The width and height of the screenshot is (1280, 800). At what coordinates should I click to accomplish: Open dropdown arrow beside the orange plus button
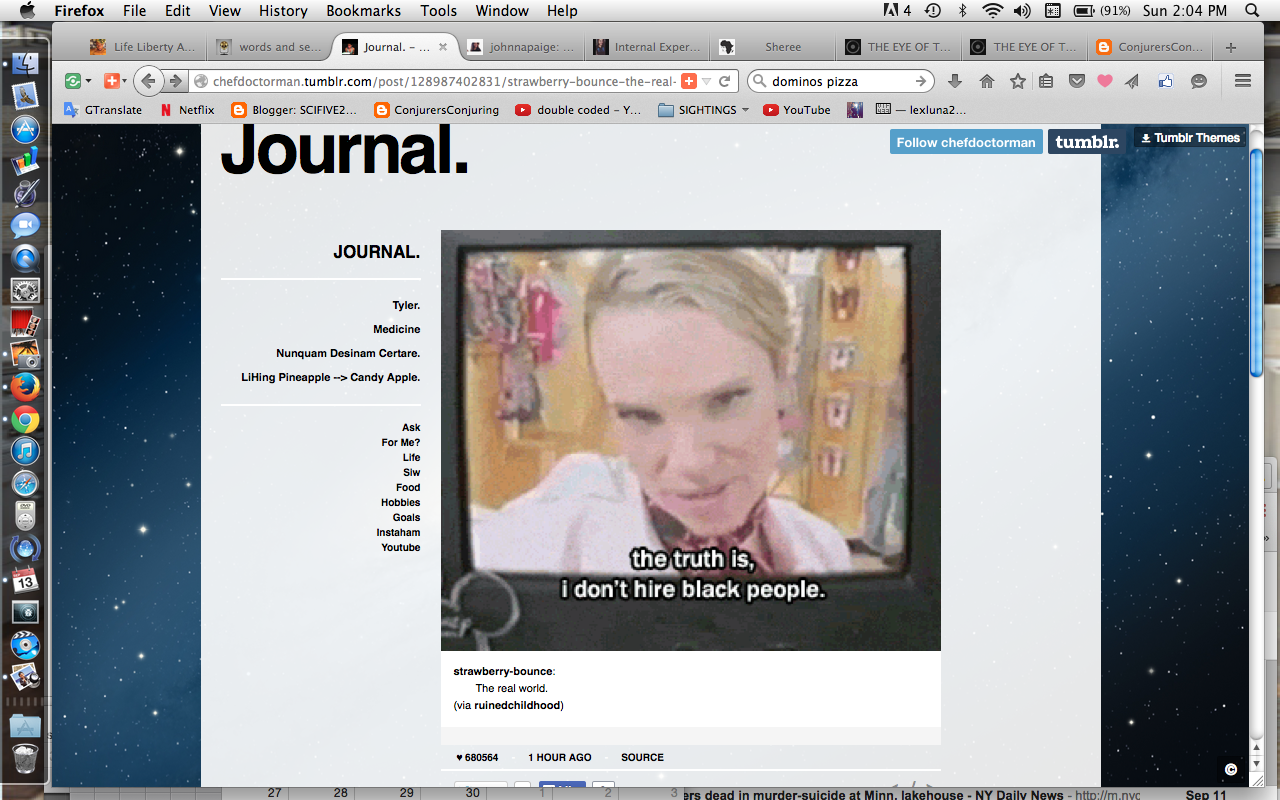click(x=124, y=81)
